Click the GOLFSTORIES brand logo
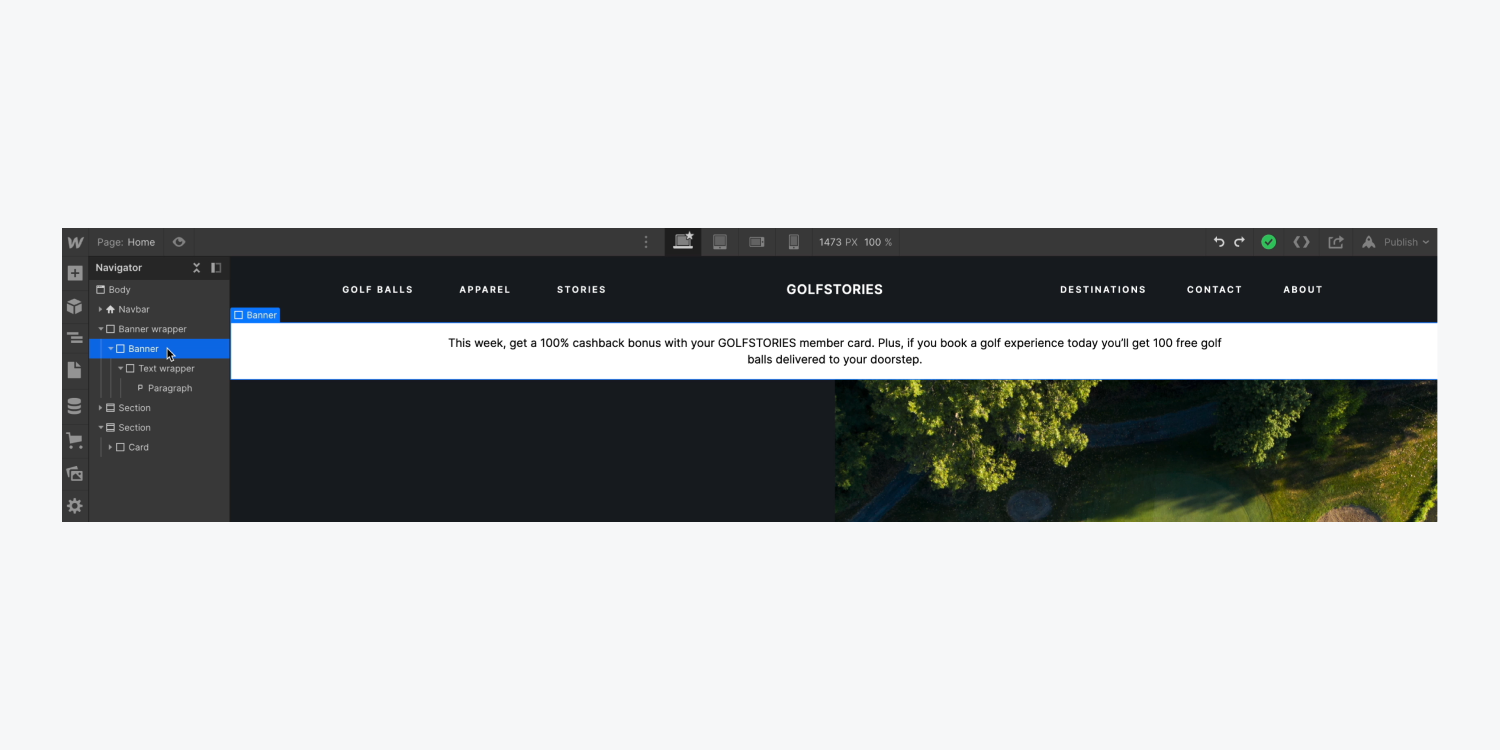Image resolution: width=1501 pixels, height=751 pixels. [835, 290]
